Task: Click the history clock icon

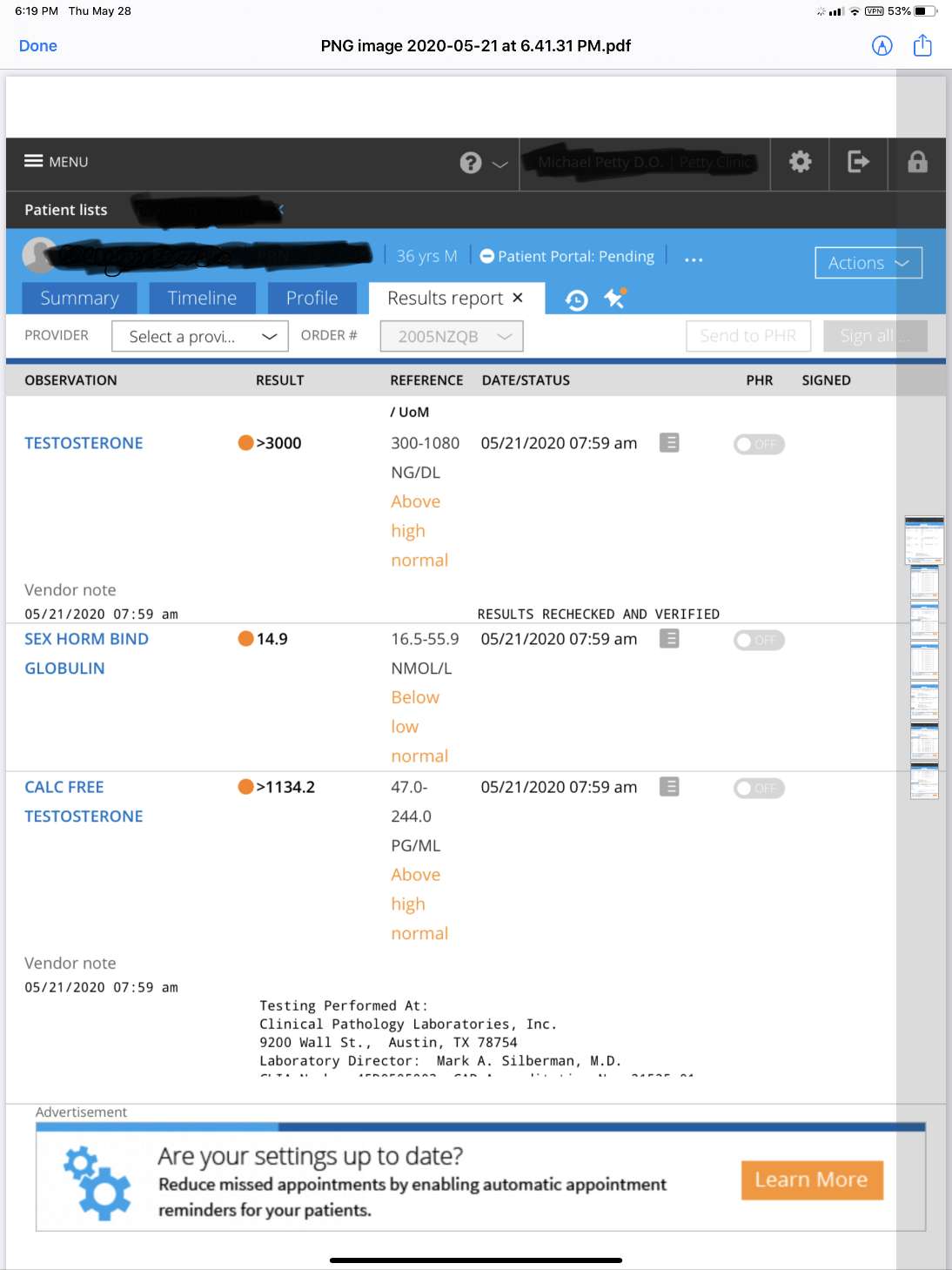Action: [x=576, y=300]
